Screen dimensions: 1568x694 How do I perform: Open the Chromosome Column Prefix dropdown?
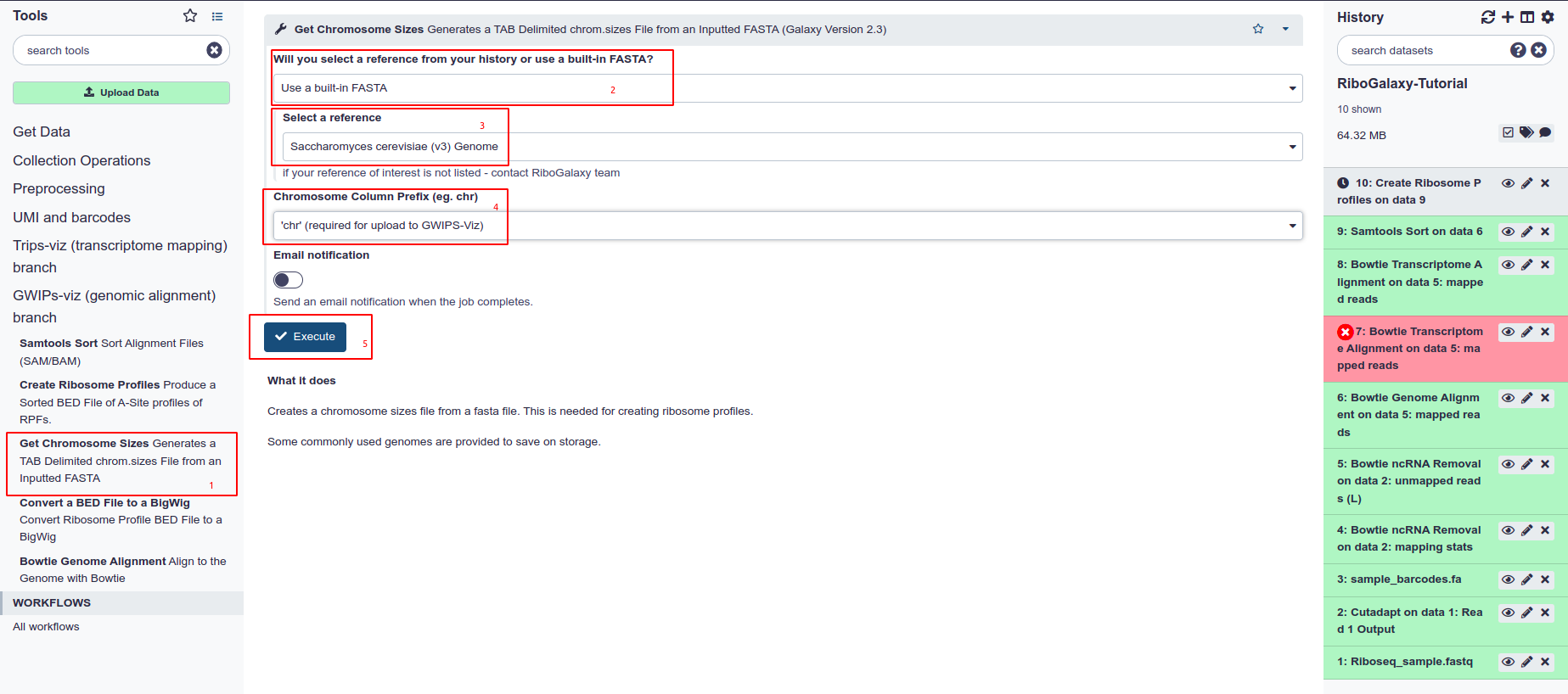[x=788, y=226]
